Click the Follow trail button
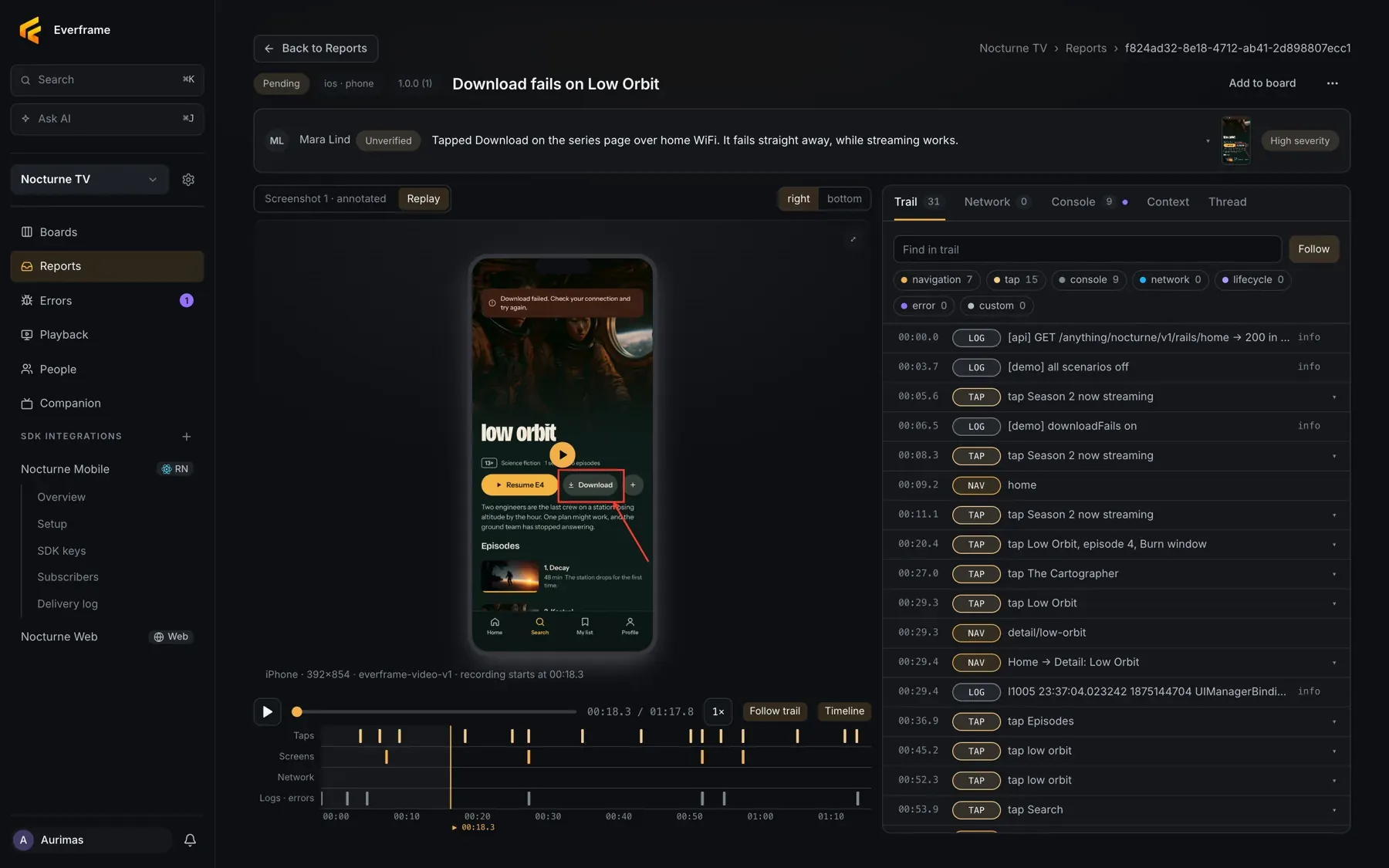 click(775, 711)
